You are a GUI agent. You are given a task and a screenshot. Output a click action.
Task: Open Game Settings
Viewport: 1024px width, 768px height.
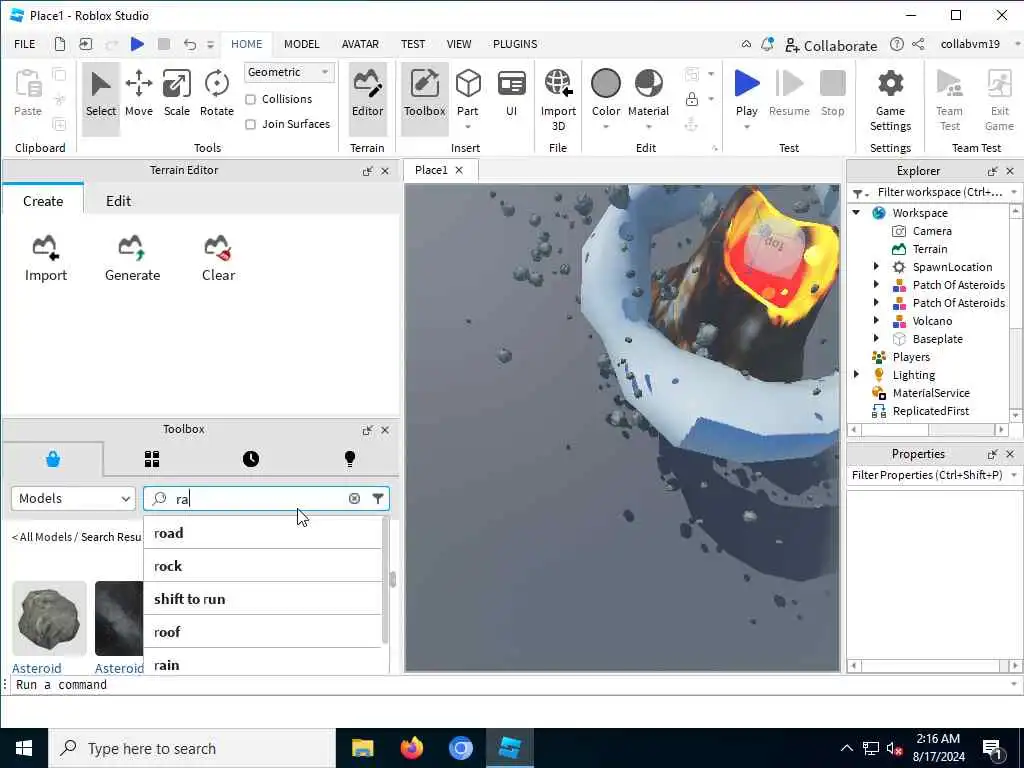click(890, 100)
